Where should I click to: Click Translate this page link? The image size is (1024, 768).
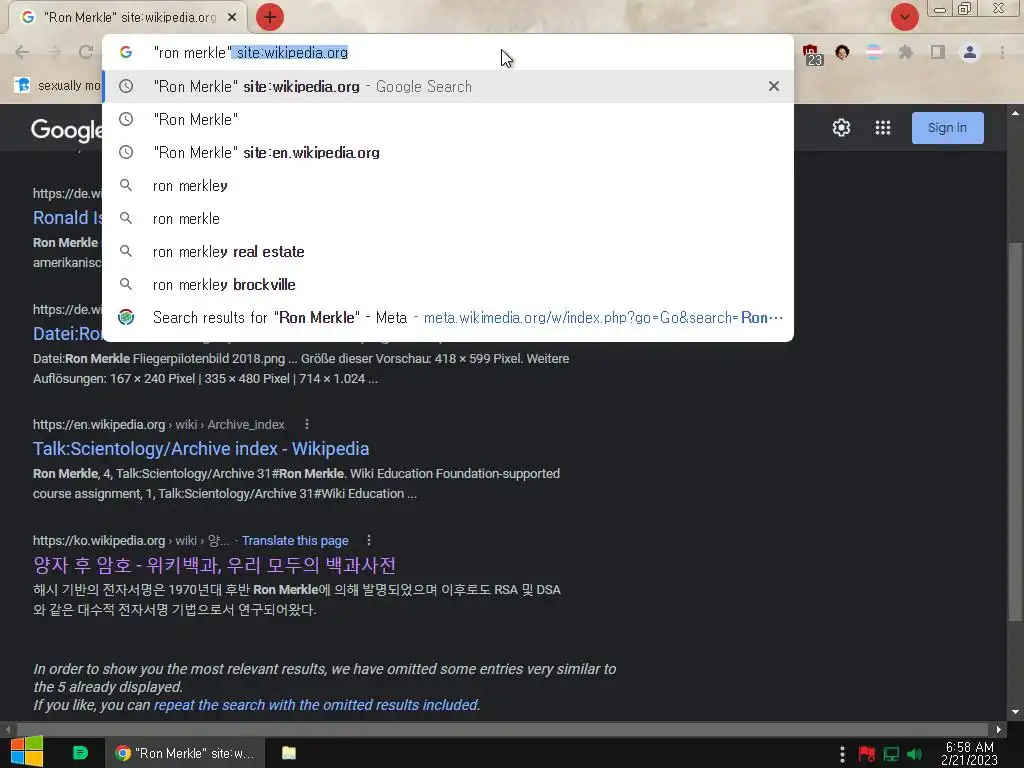click(x=295, y=541)
